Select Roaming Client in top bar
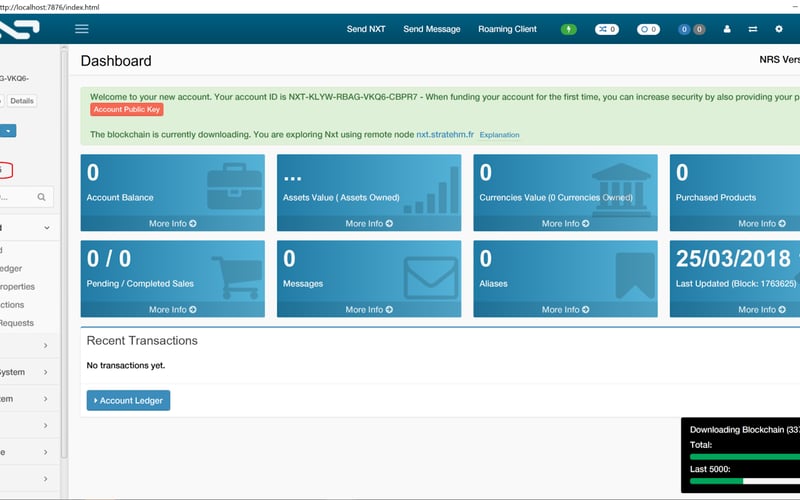Viewport: 800px width, 500px height. point(507,29)
